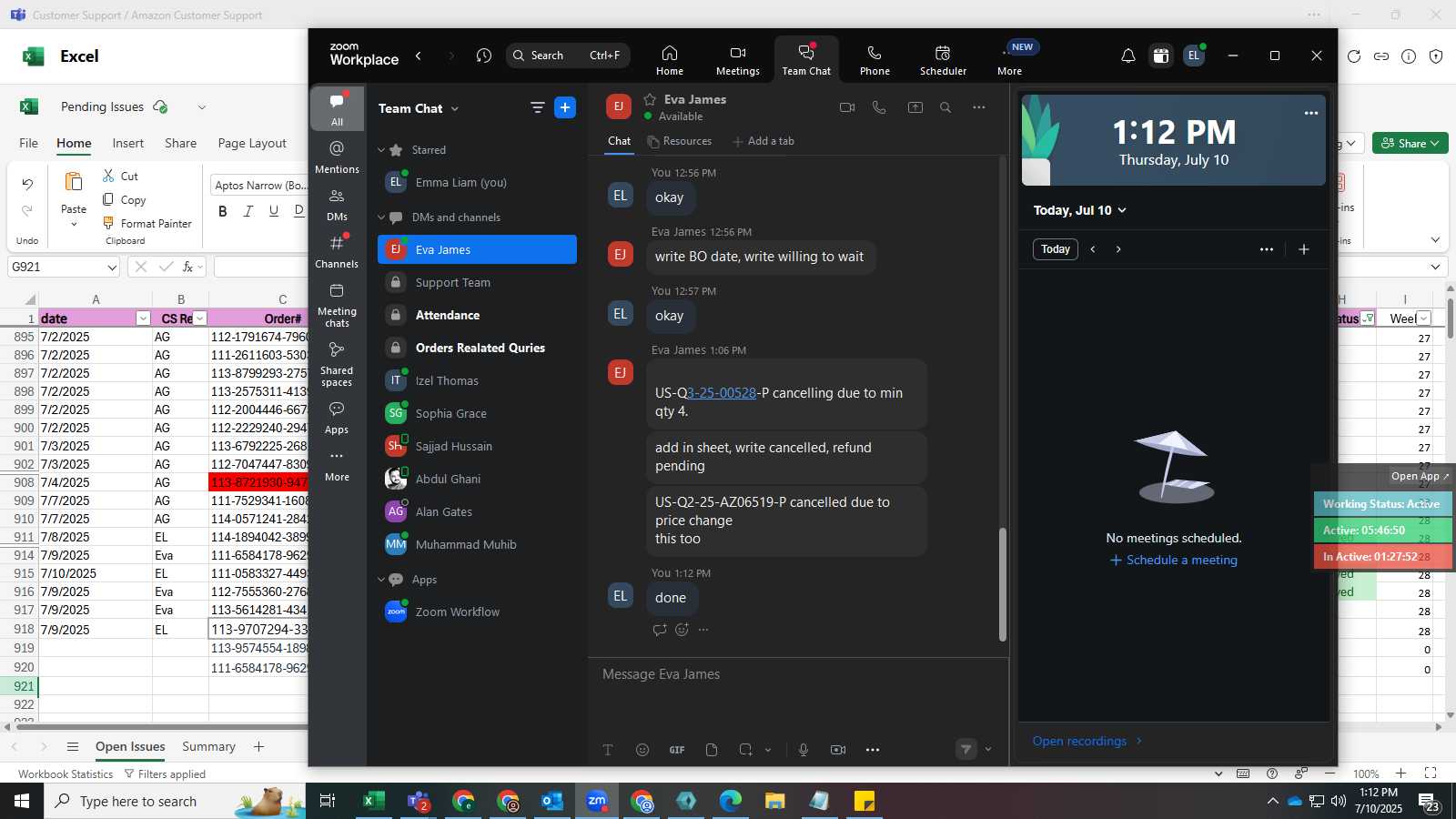Add a tab to conversation
The image size is (1456, 819).
[x=763, y=141]
